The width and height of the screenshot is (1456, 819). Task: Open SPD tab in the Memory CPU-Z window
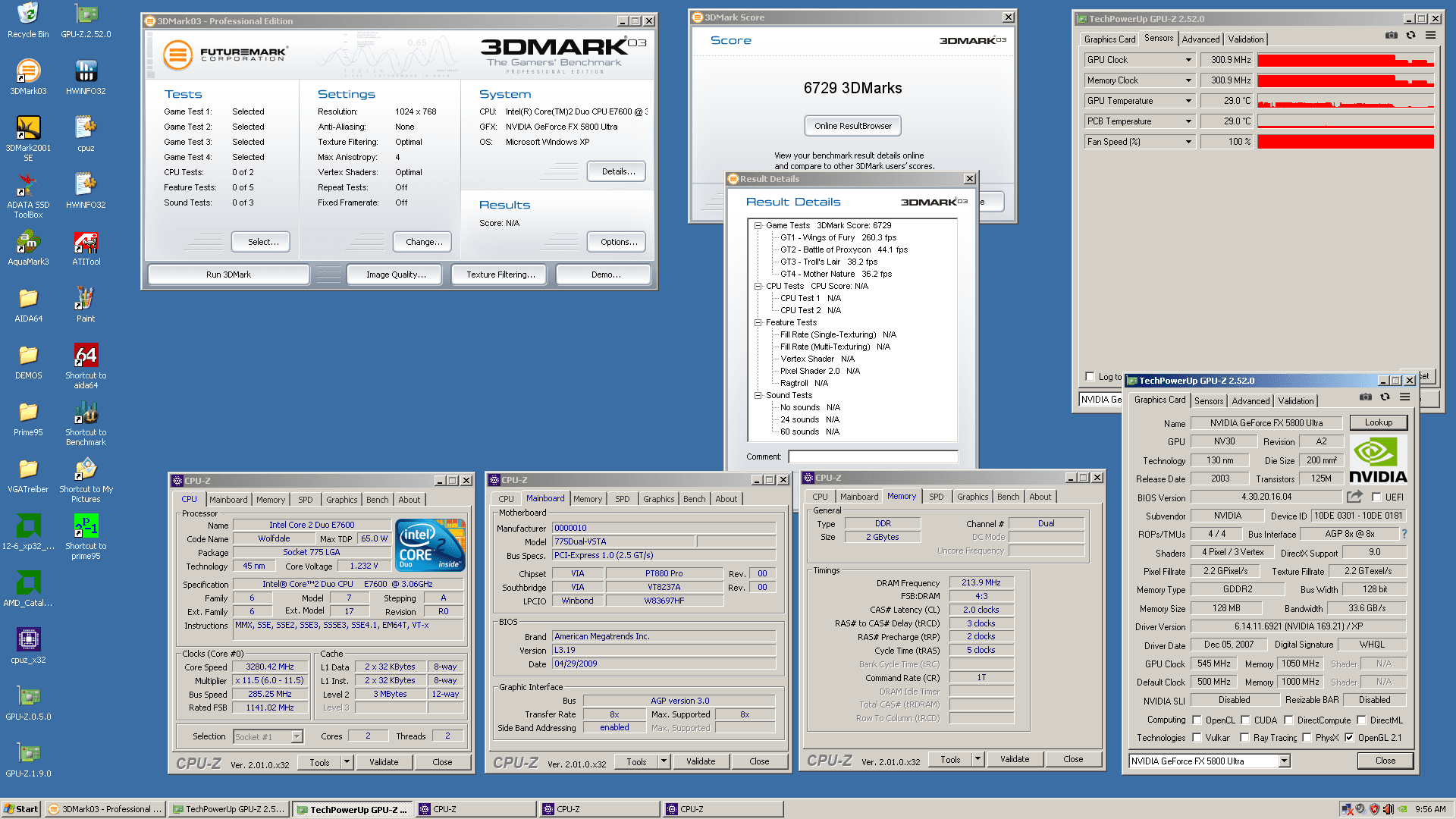tap(937, 497)
